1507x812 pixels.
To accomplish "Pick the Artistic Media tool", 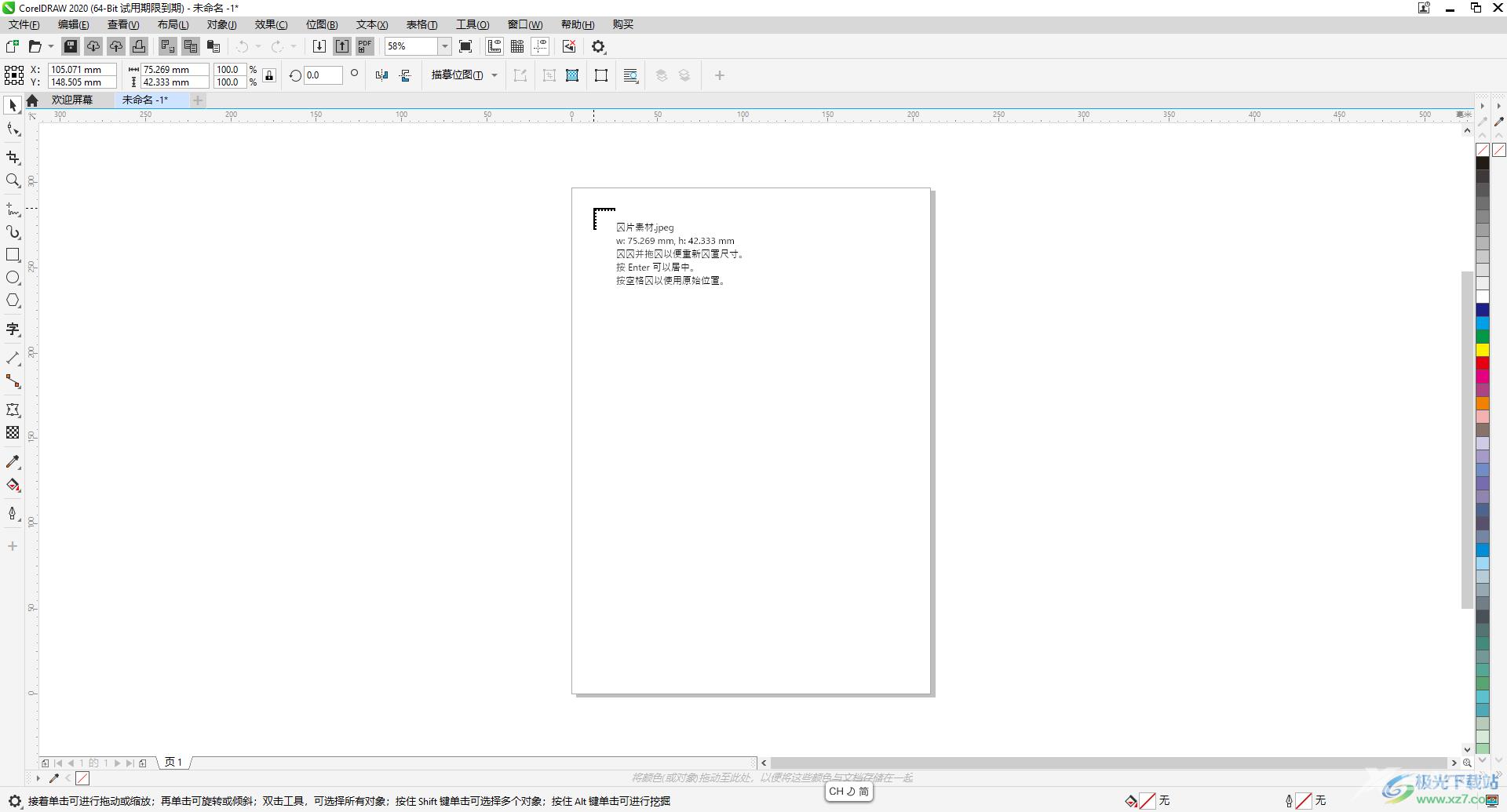I will (x=13, y=232).
